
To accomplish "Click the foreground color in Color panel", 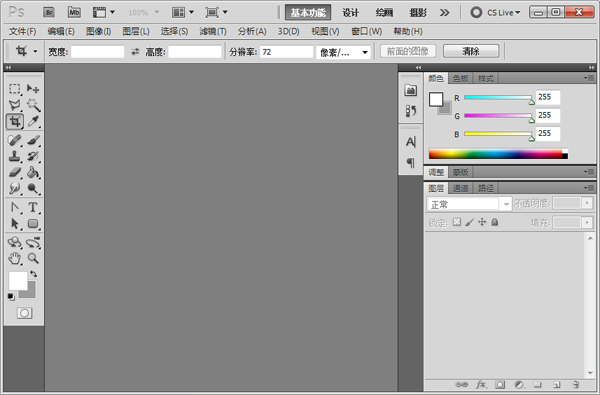I will 436,100.
